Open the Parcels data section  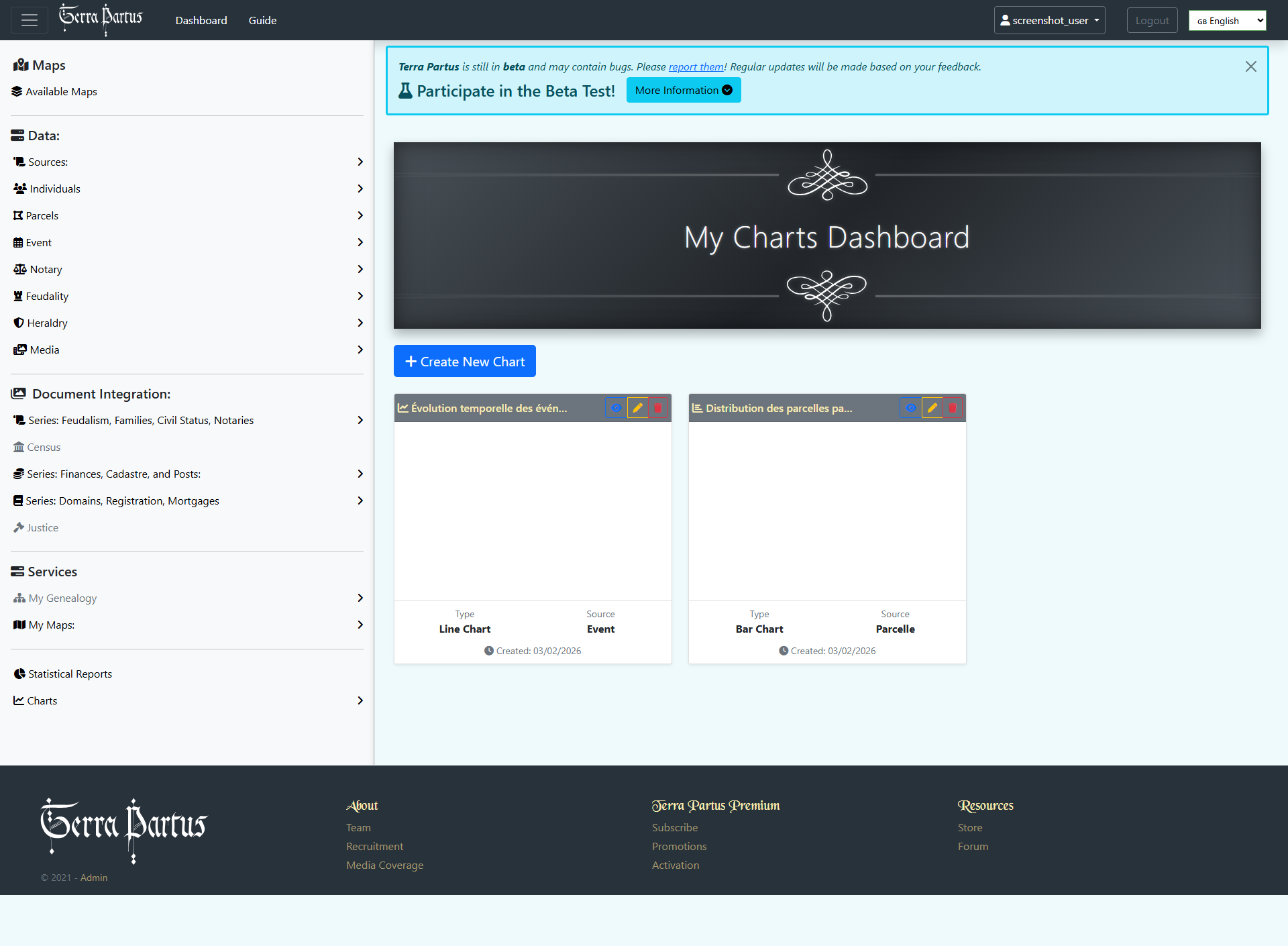pyautogui.click(x=42, y=215)
